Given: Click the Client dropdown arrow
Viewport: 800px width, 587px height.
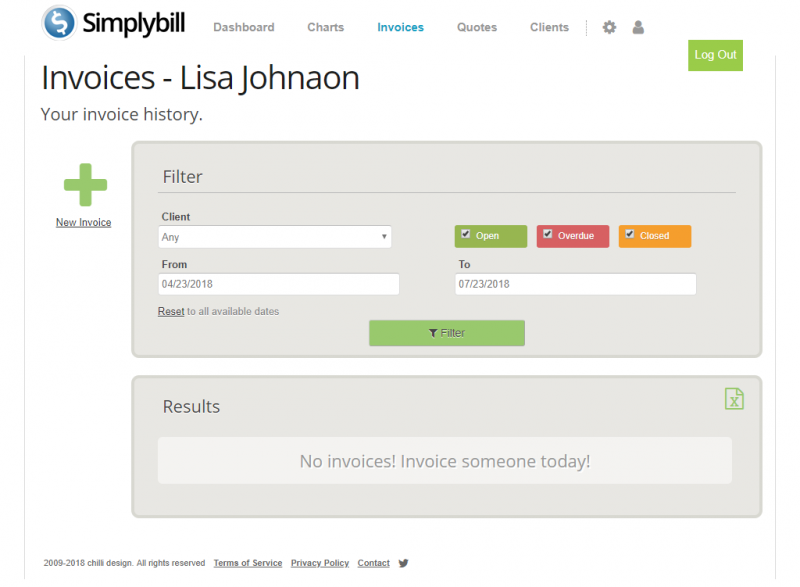Looking at the screenshot, I should (x=385, y=237).
